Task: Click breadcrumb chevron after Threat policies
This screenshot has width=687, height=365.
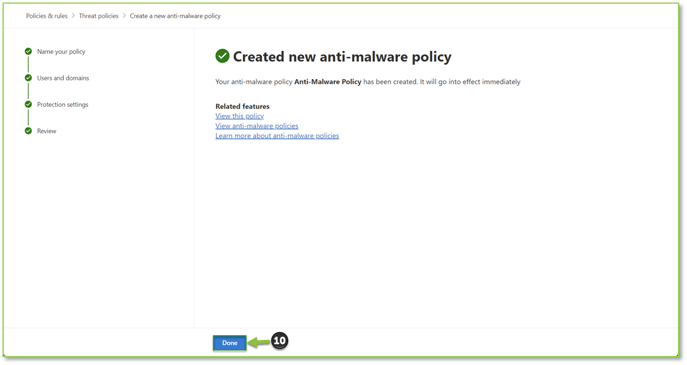Action: point(124,16)
